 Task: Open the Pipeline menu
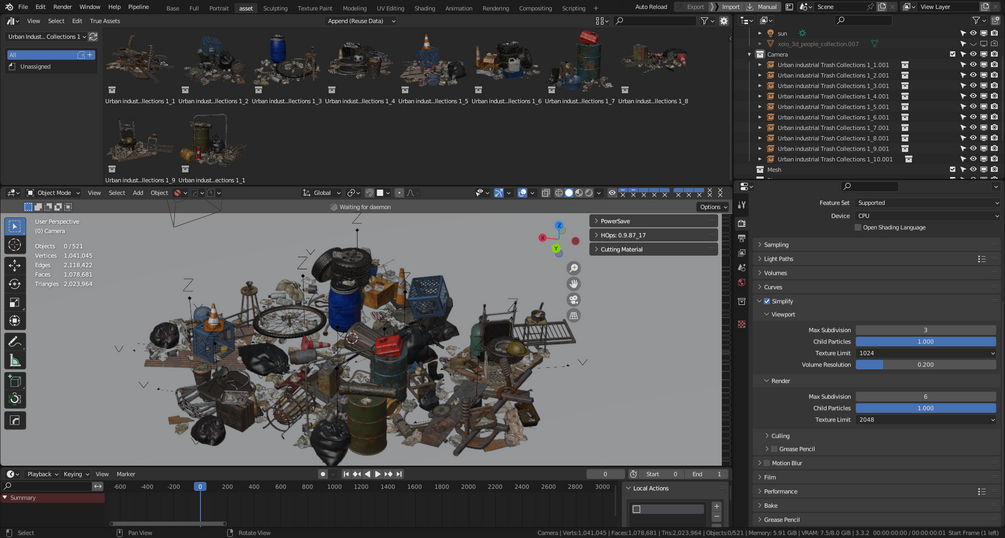click(x=138, y=7)
